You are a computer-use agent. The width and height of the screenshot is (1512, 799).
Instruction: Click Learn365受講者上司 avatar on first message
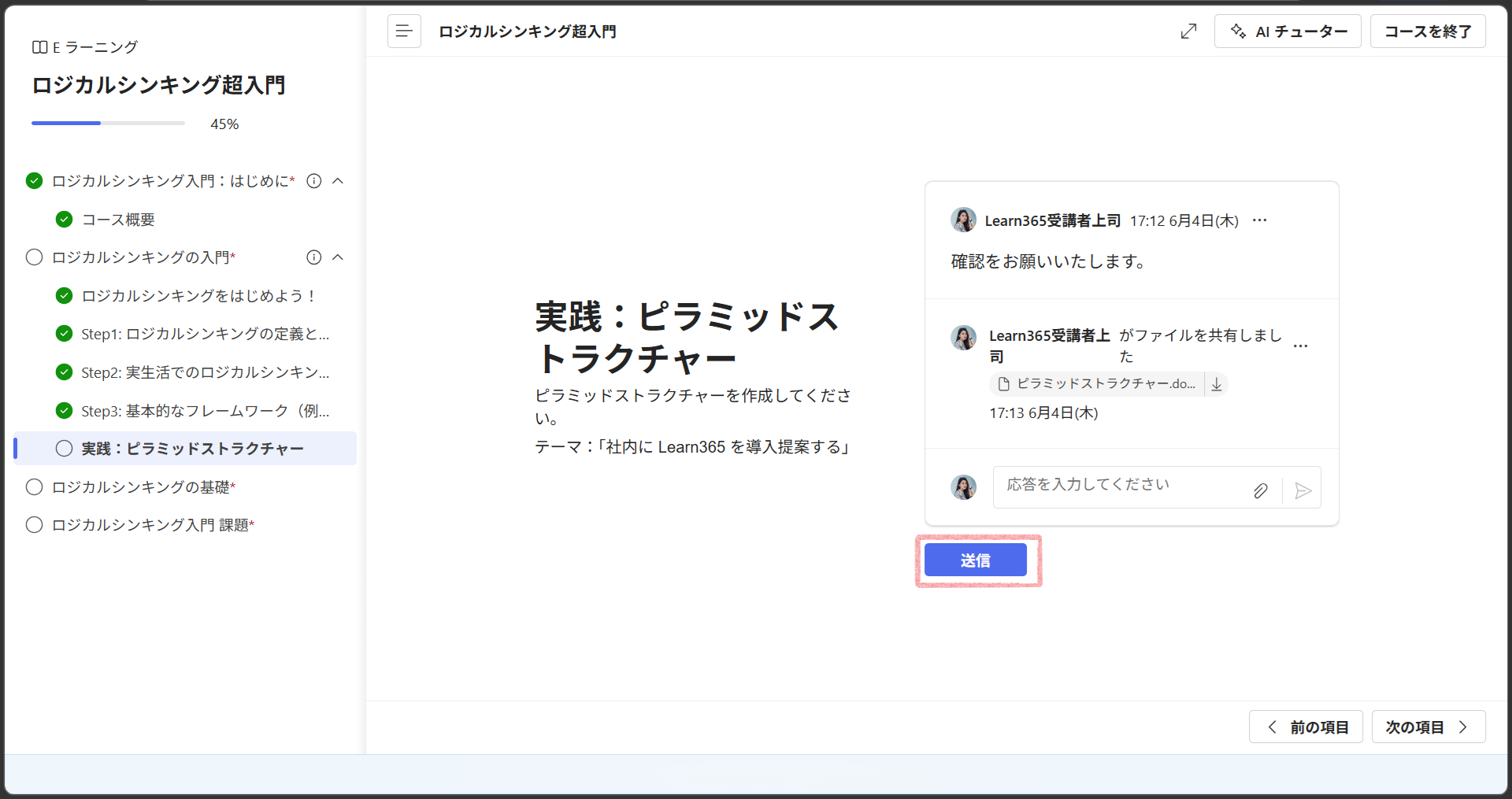point(963,220)
